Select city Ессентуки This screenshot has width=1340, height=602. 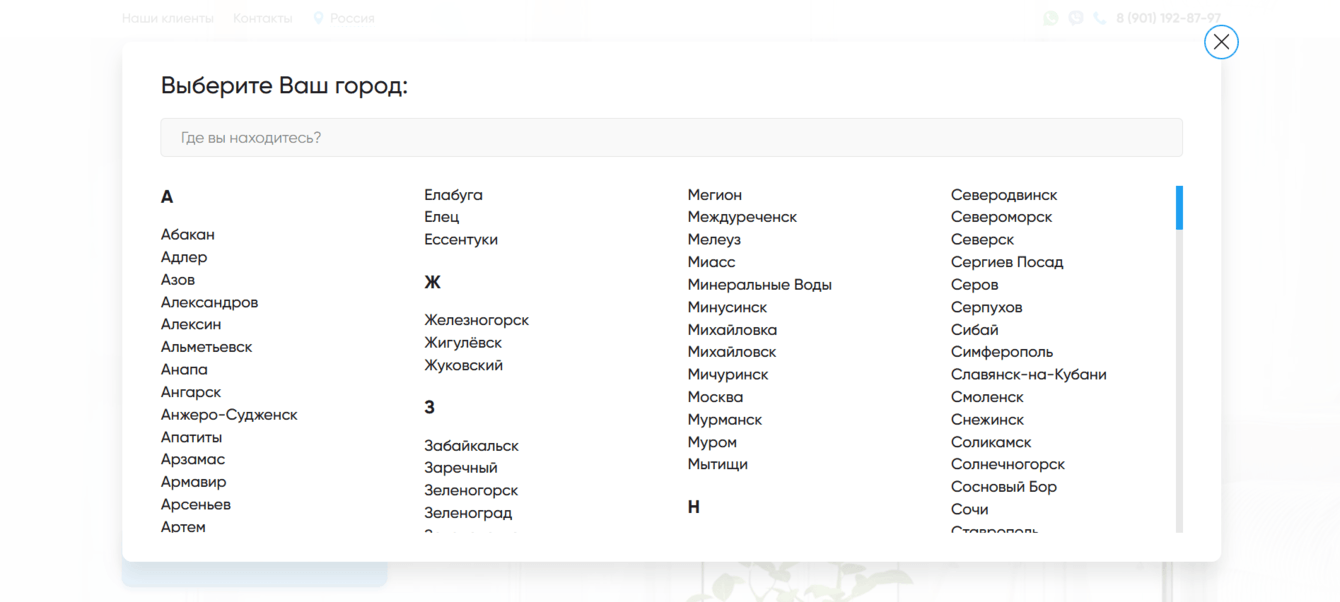tap(461, 240)
